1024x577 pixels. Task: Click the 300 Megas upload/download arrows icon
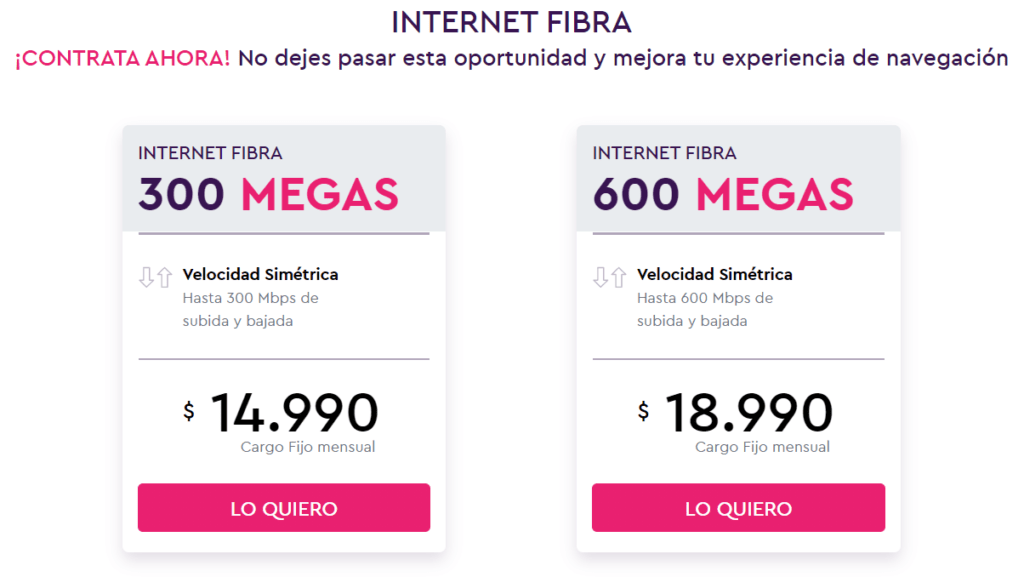158,278
